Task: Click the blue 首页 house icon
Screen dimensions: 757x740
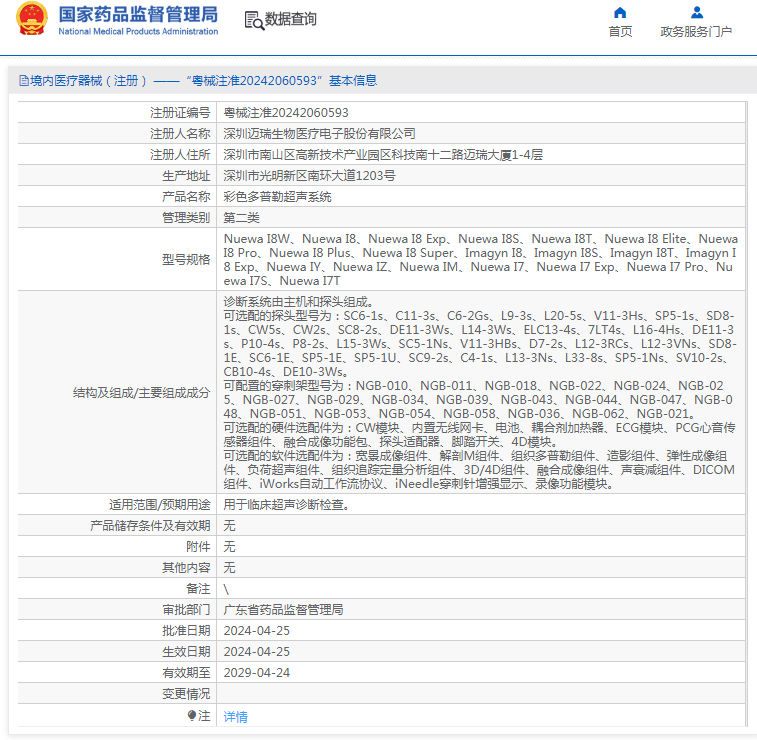Action: pos(620,13)
